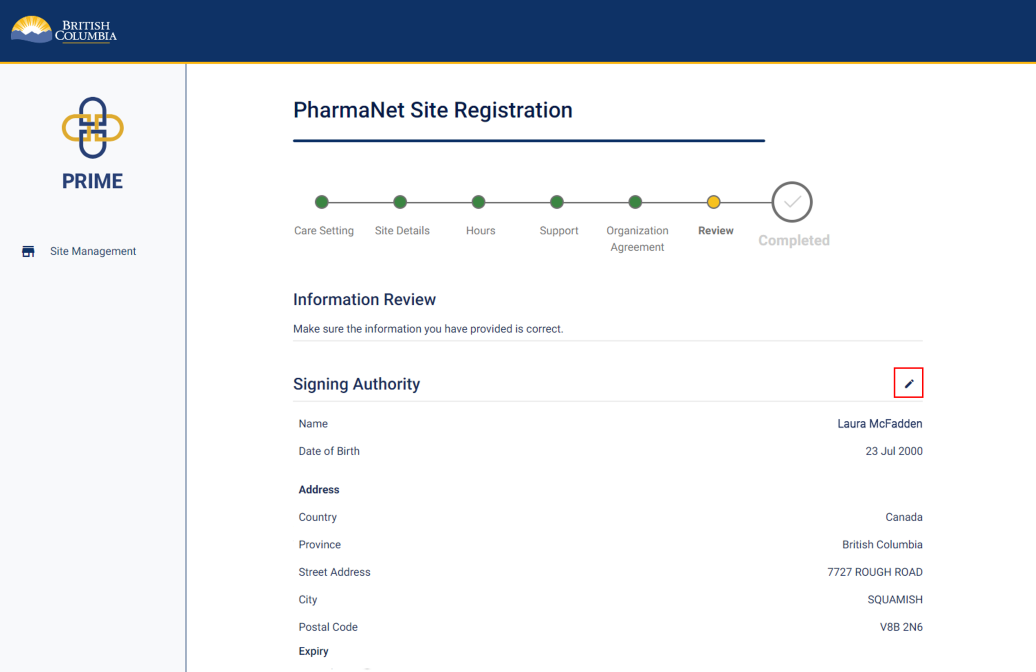Click the PRIME interlocking rings logo
The image size is (1036, 672).
(x=92, y=128)
